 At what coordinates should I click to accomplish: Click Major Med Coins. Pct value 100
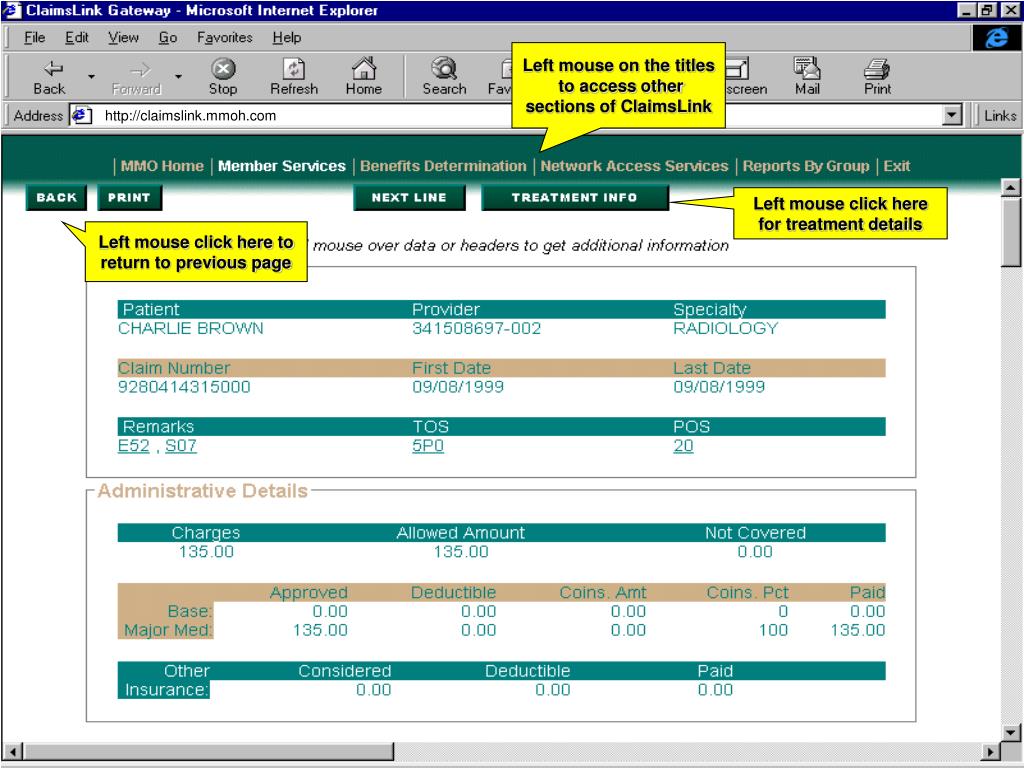(x=773, y=630)
